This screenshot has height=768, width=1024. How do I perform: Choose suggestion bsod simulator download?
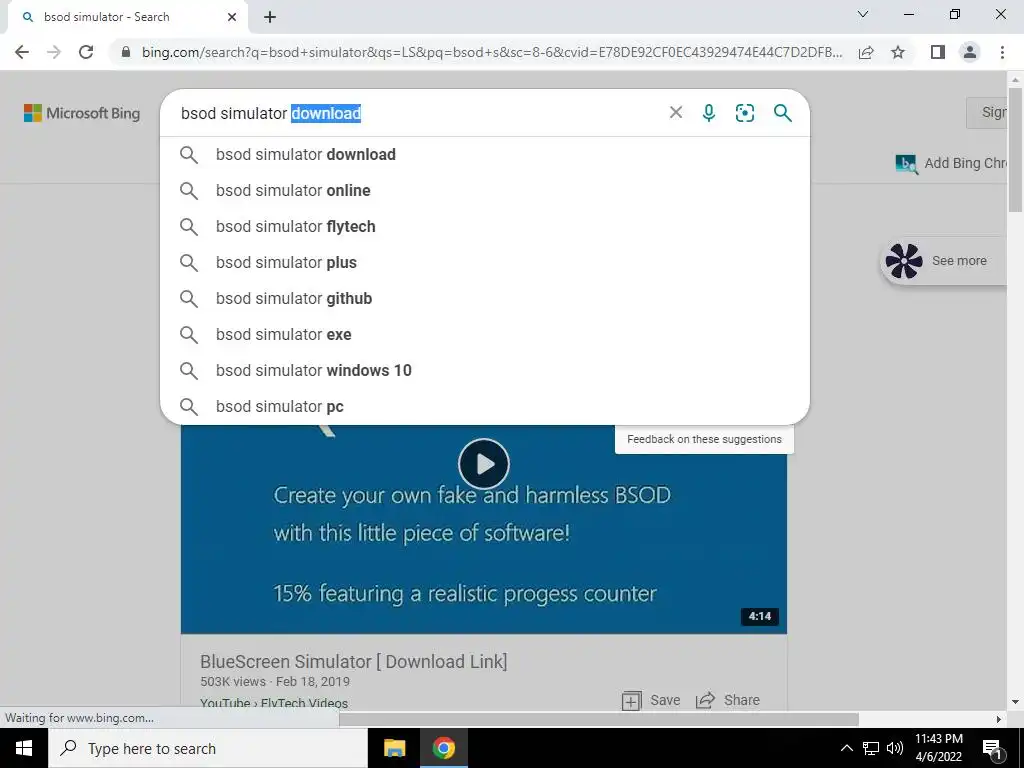[x=485, y=155]
